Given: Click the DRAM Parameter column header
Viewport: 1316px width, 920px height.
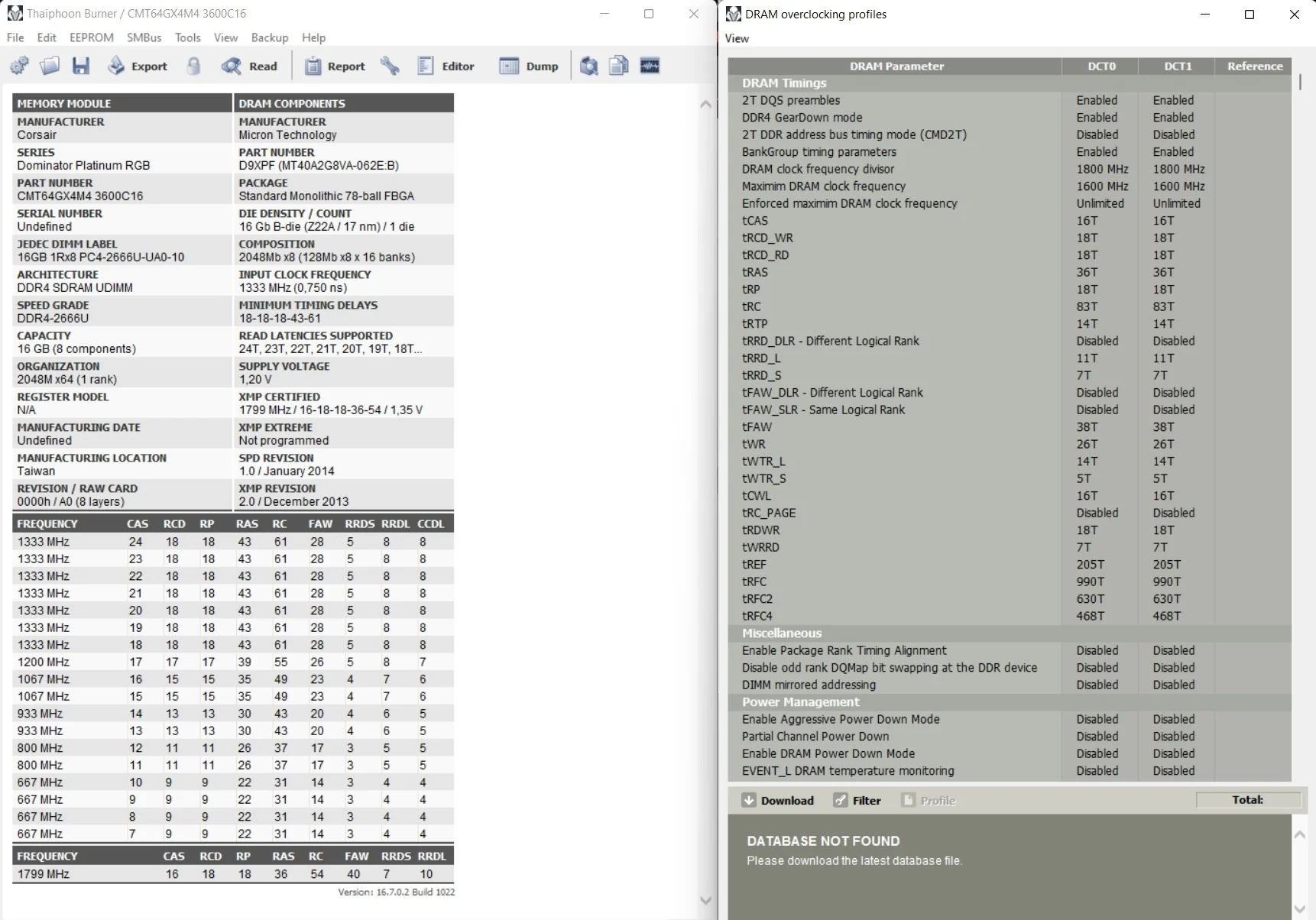Looking at the screenshot, I should click(x=896, y=66).
